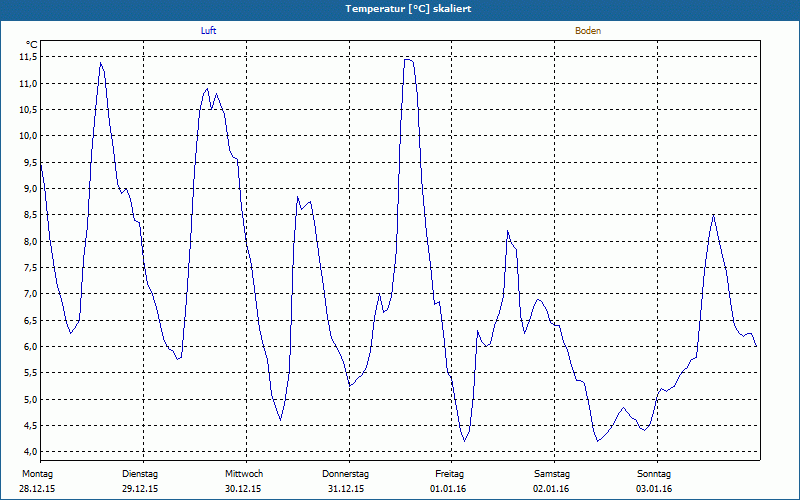This screenshot has height=500, width=800.
Task: Click the 8,0 y-axis value
Action: pos(30,241)
